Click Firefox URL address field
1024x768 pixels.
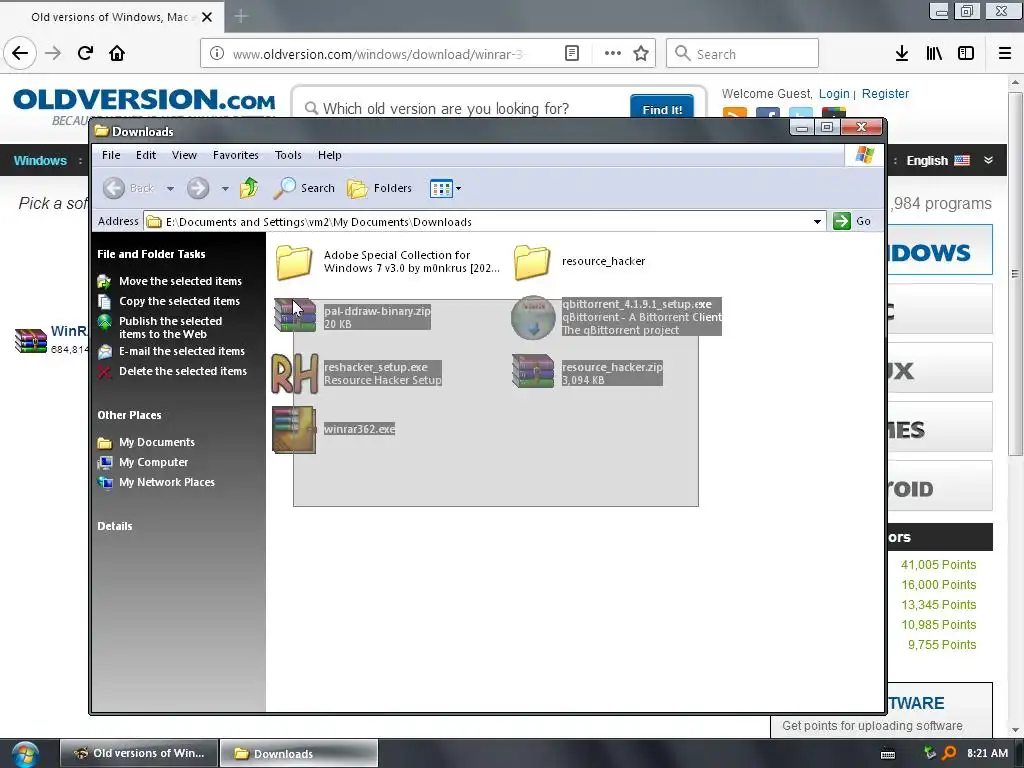[377, 54]
